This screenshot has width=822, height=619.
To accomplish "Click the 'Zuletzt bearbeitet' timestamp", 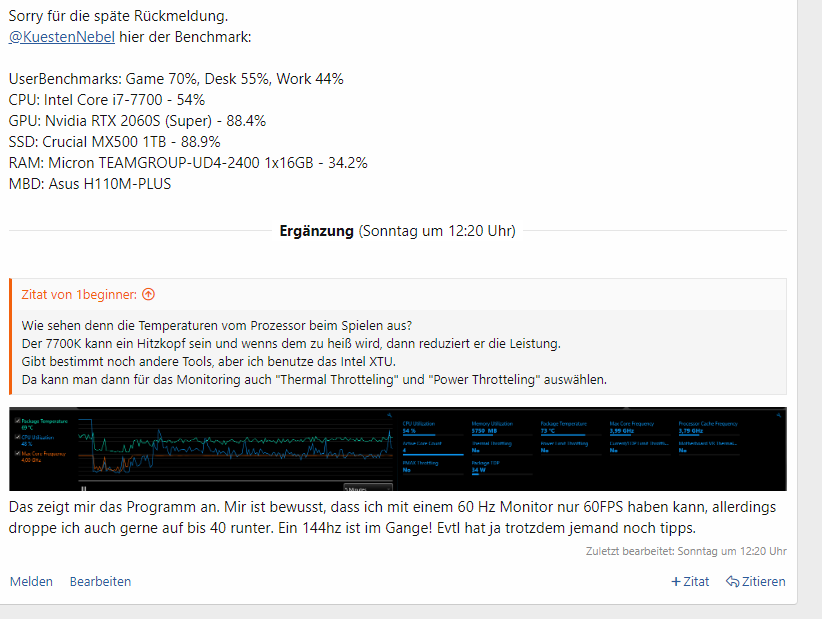I will click(686, 551).
